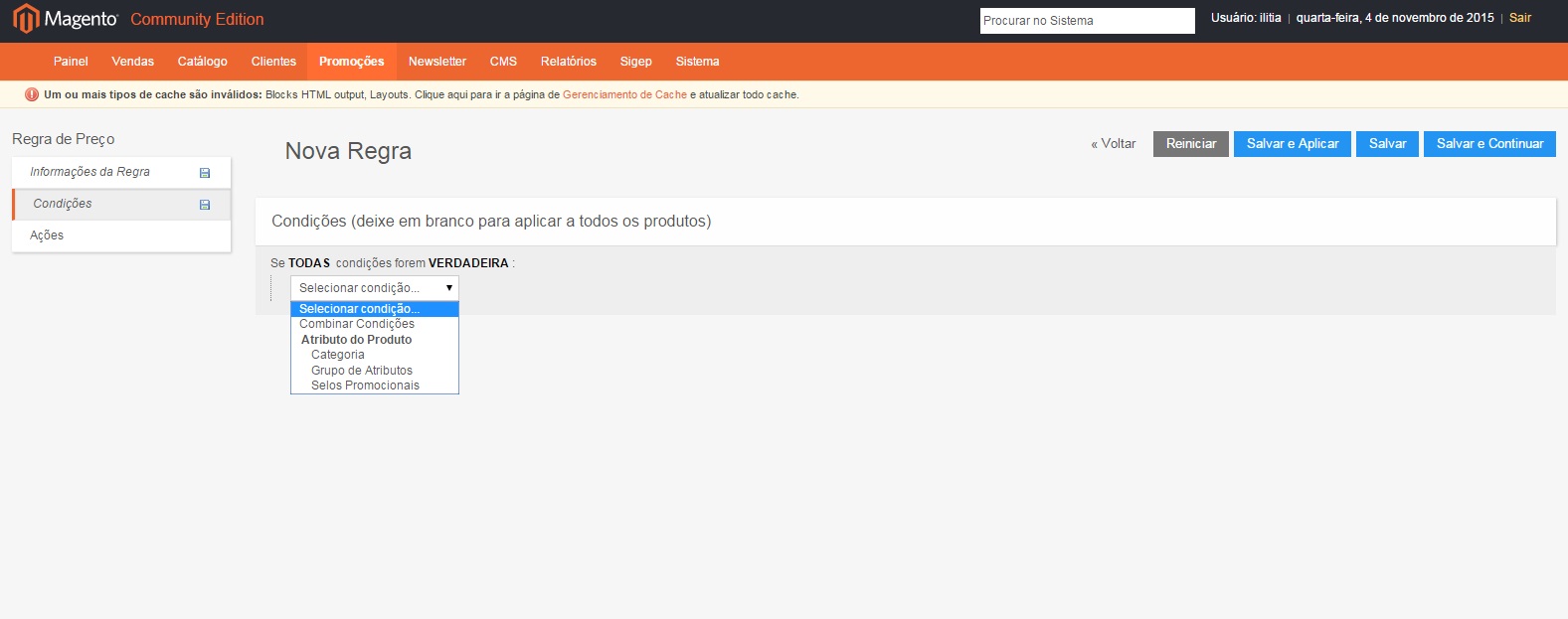Open the Clientes menu
The height and width of the screenshot is (619, 1568).
pyautogui.click(x=273, y=62)
